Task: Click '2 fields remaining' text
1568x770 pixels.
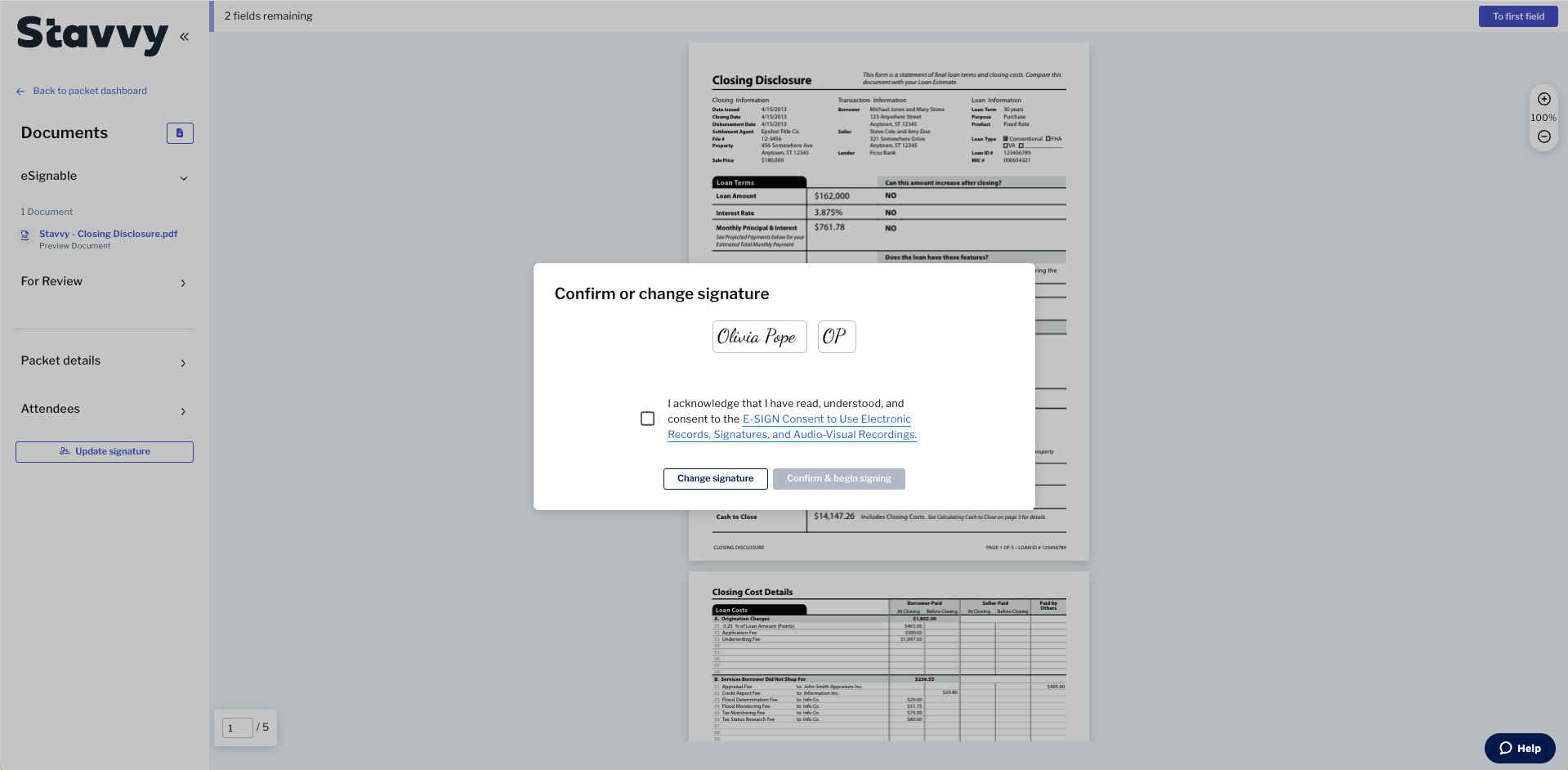Action: coord(268,16)
